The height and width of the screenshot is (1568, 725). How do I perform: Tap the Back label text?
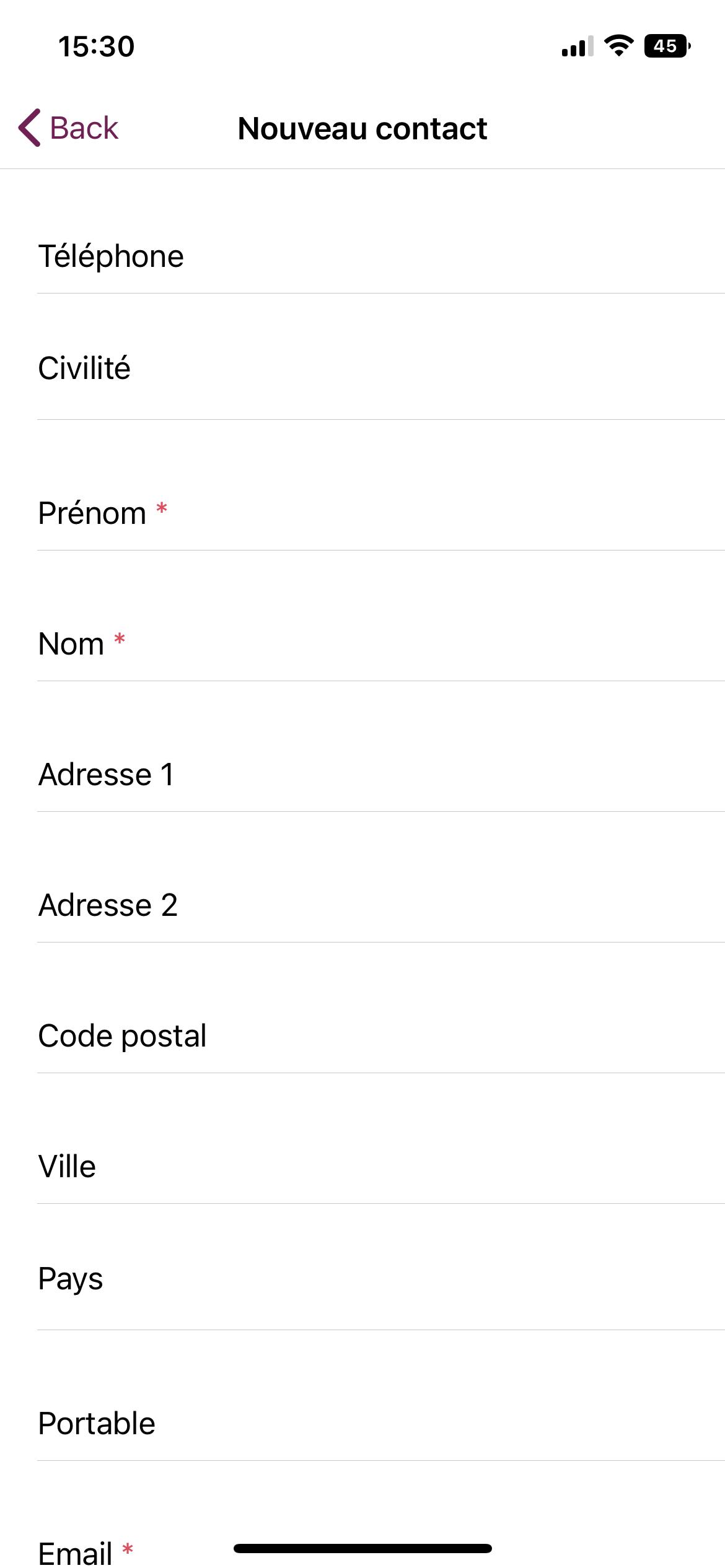84,128
